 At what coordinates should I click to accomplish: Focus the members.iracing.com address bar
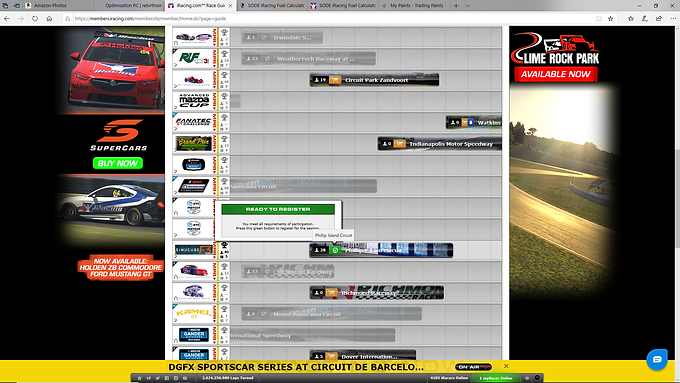(330, 19)
